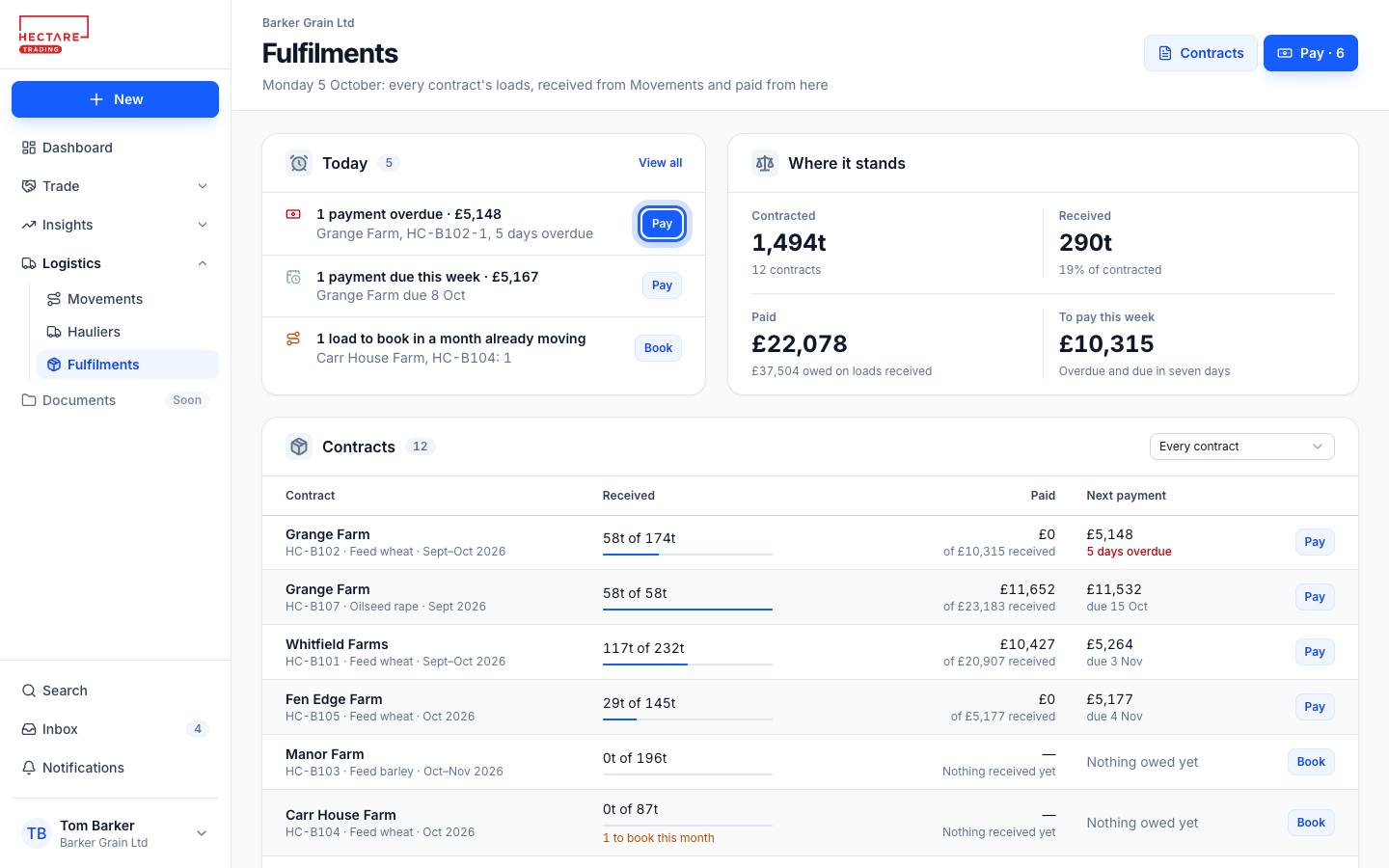The image size is (1389, 868).
Task: Open the View all link in Today
Action: tap(660, 163)
